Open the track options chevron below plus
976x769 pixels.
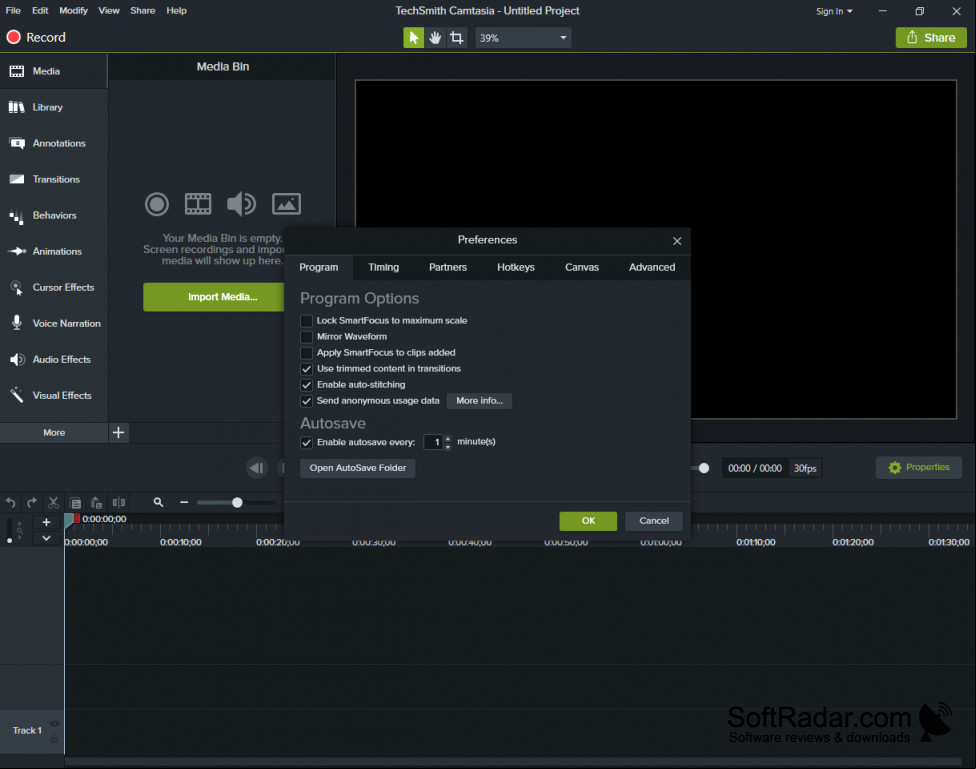[46, 538]
